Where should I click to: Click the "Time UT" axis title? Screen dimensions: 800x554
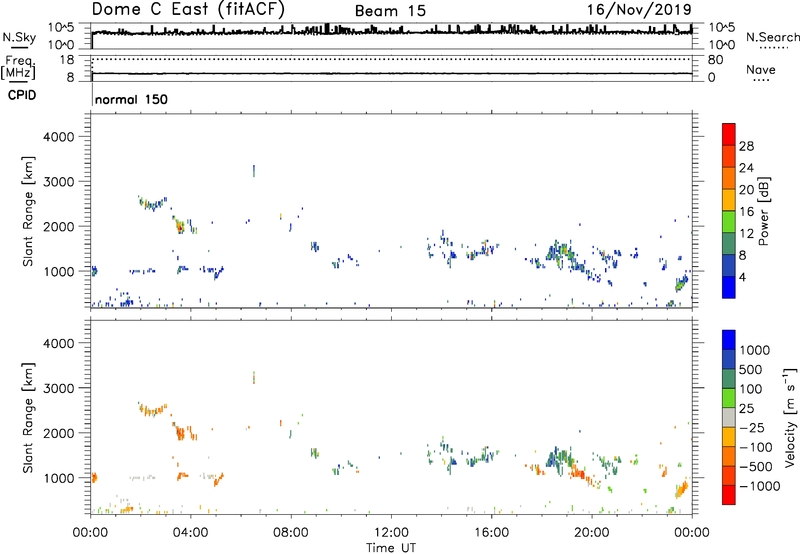click(391, 548)
